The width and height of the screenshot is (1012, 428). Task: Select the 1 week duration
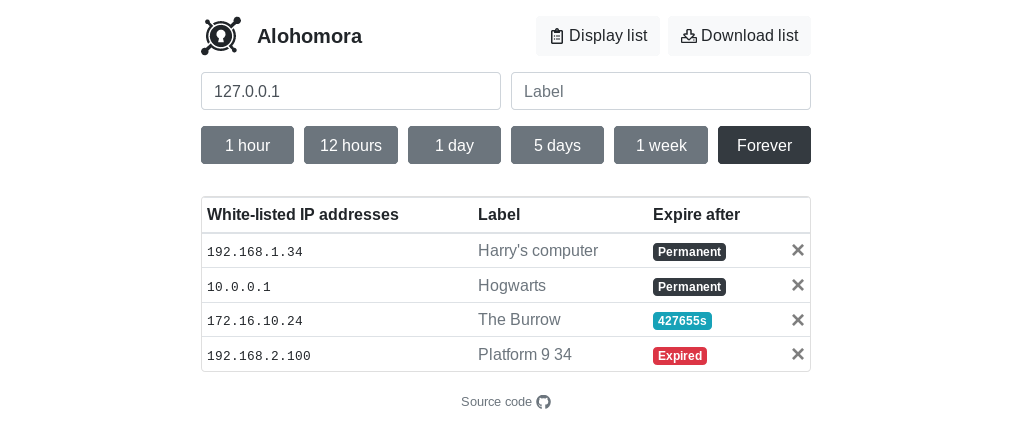point(661,145)
